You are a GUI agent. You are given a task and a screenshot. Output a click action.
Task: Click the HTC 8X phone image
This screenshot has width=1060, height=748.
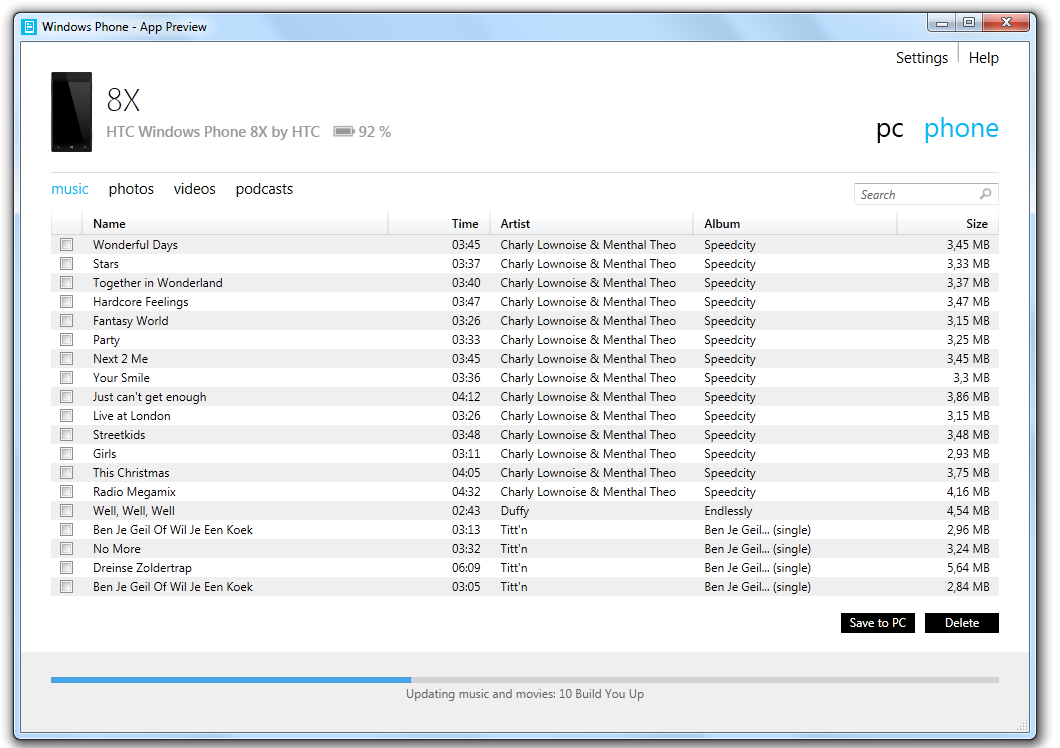click(x=72, y=112)
